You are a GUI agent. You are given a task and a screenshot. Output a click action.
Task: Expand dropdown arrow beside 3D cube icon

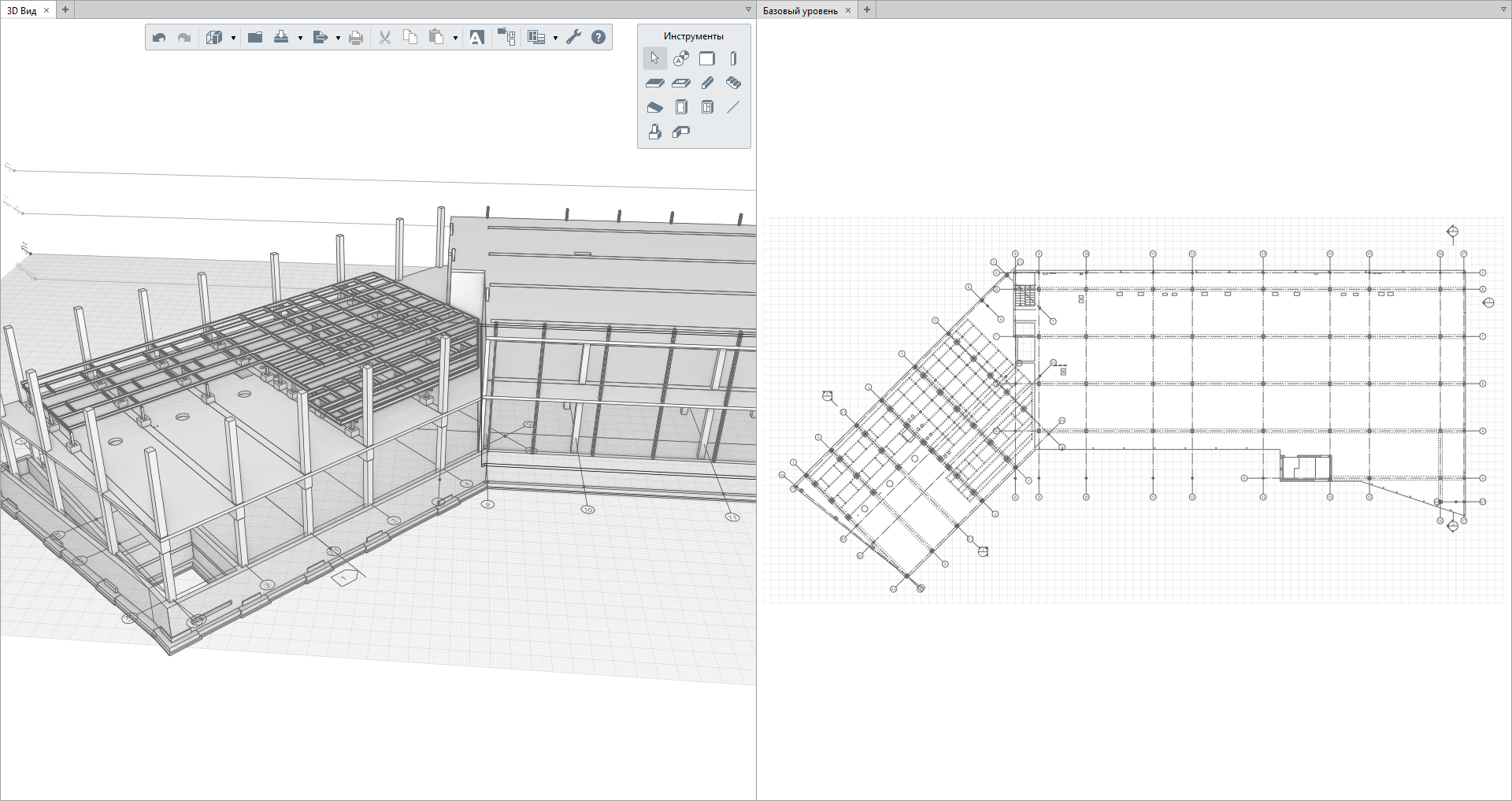click(x=233, y=38)
